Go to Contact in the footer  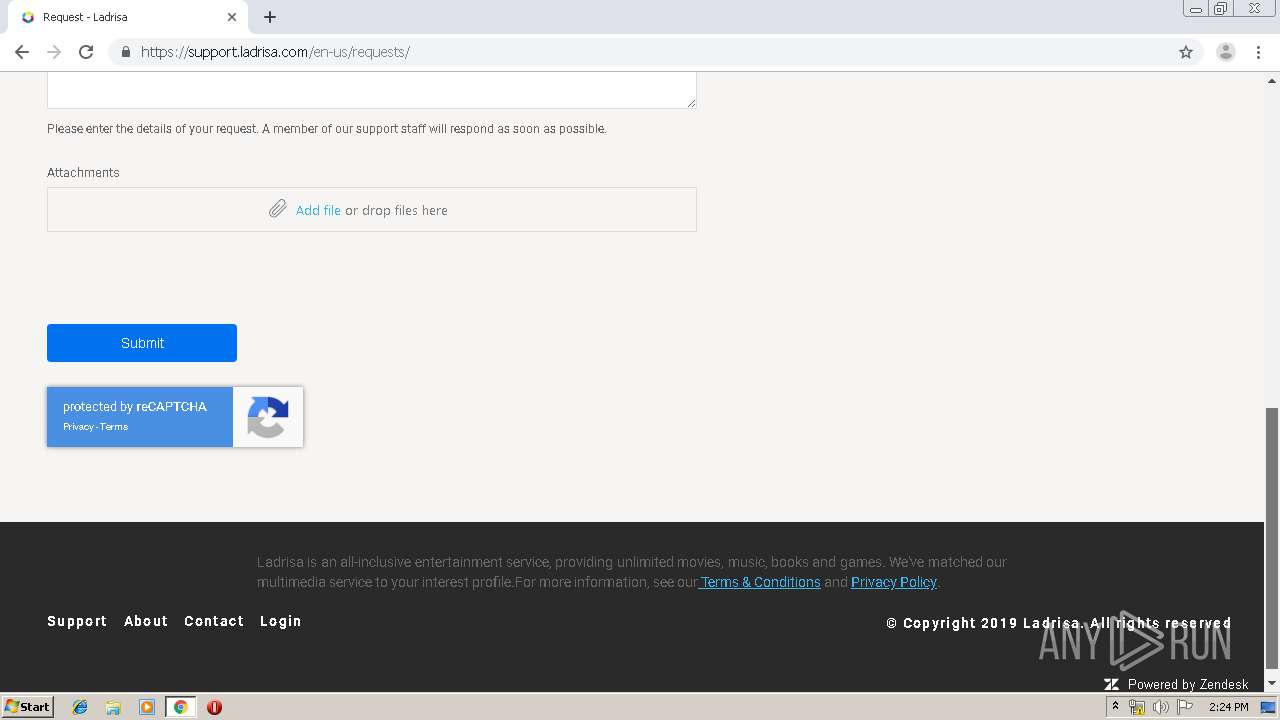[214, 621]
